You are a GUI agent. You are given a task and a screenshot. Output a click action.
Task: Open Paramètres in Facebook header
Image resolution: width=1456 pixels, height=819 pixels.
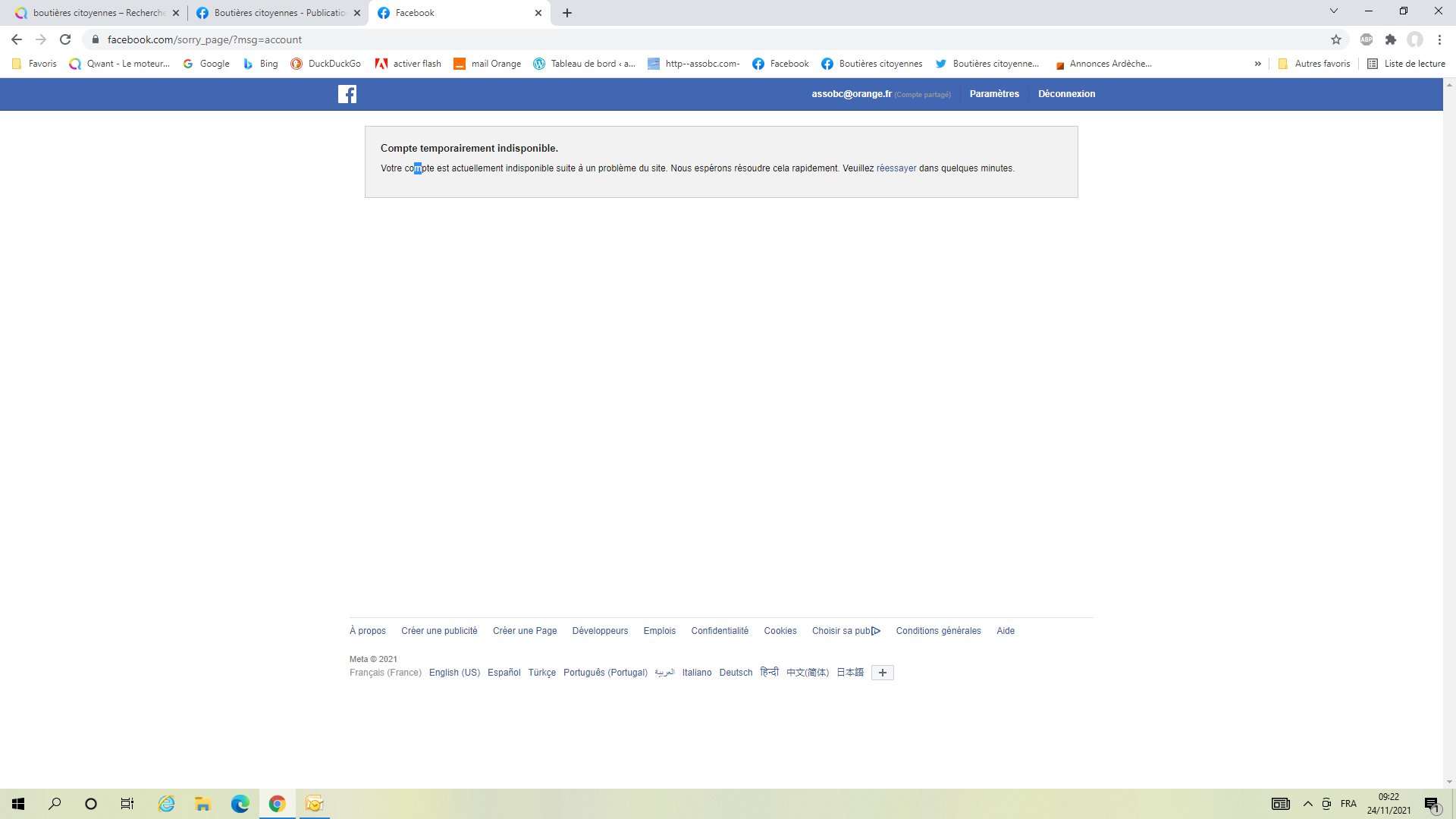click(x=994, y=94)
